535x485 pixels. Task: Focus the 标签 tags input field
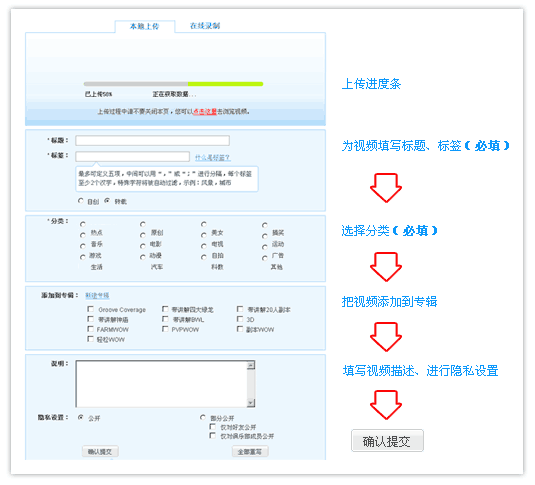[x=132, y=157]
